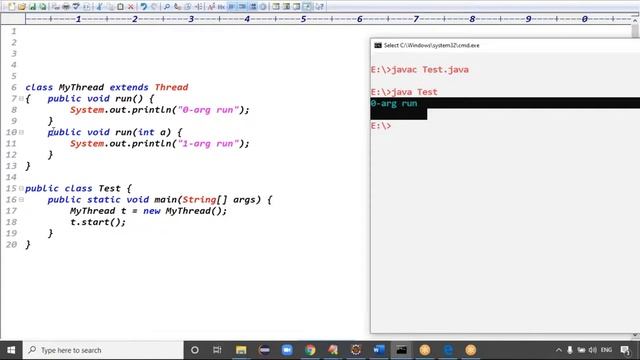Click 'run(int a)' method signature
640x360 pixels.
143,132
